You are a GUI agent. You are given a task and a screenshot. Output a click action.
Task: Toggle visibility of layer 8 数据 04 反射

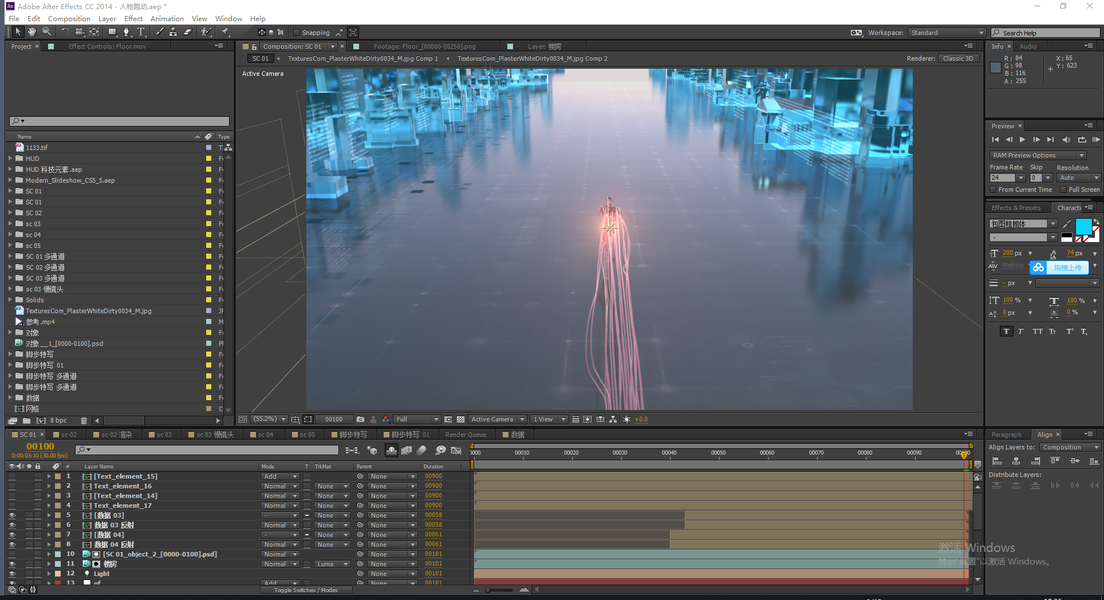pos(12,544)
